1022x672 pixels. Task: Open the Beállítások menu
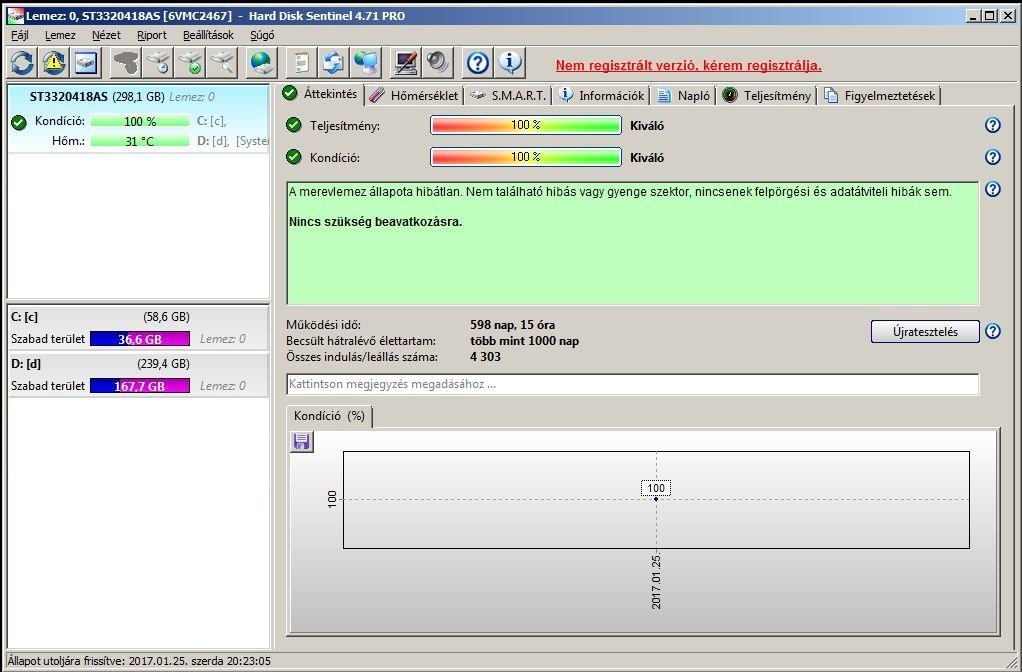pos(208,35)
